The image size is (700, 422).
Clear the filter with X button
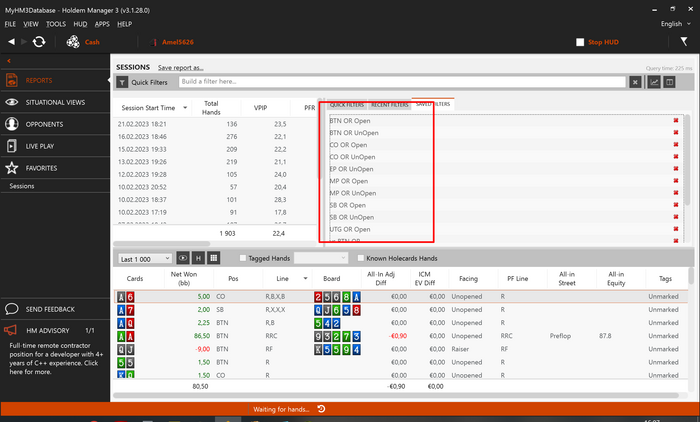[635, 82]
